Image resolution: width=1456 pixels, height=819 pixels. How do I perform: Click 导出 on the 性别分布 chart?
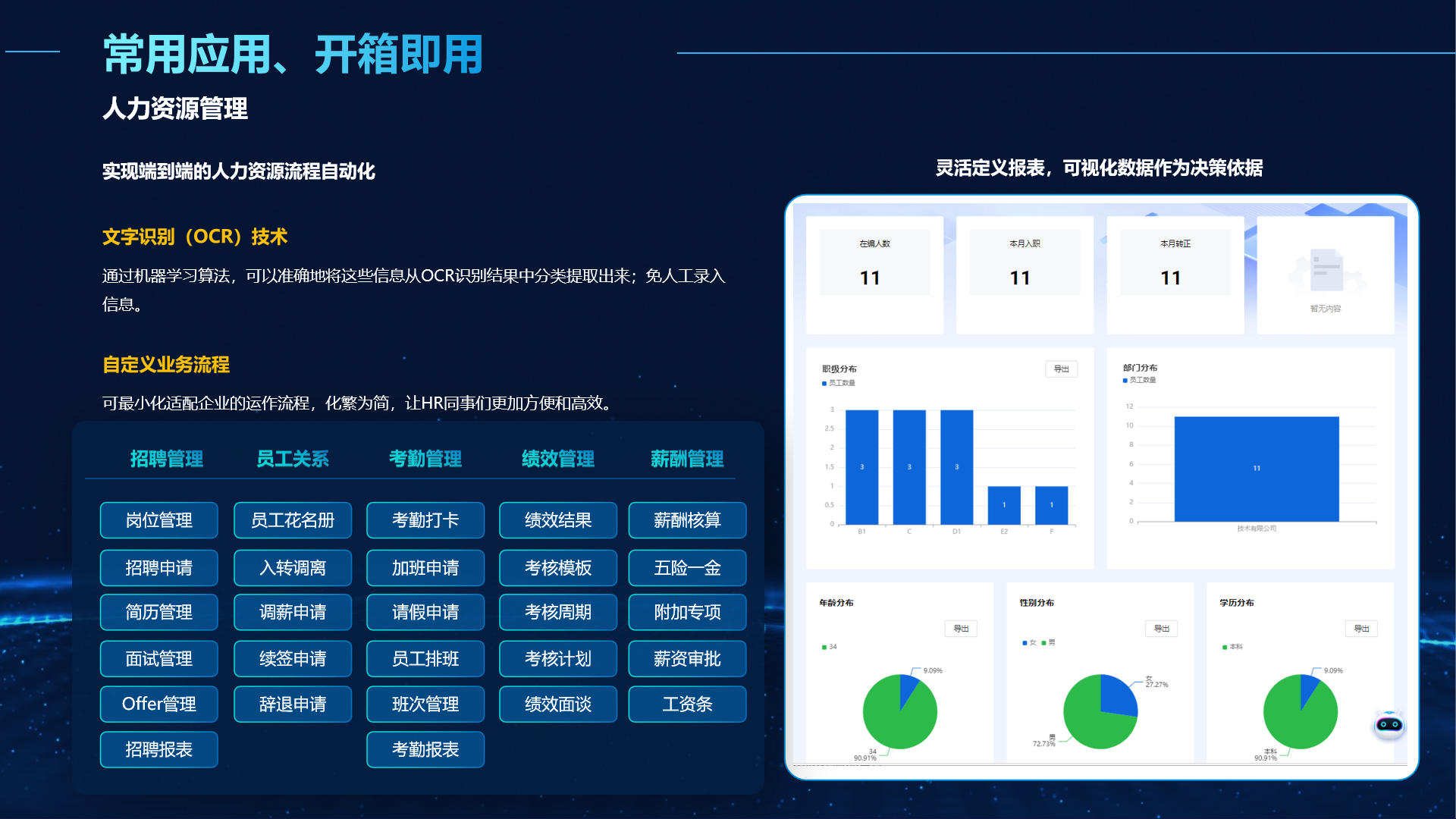[1161, 629]
